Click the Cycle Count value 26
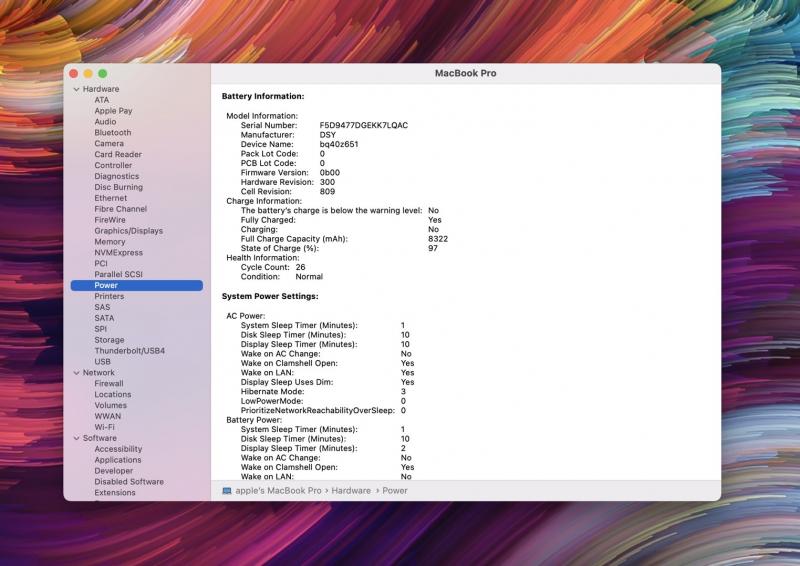The width and height of the screenshot is (800, 566). pyautogui.click(x=301, y=267)
